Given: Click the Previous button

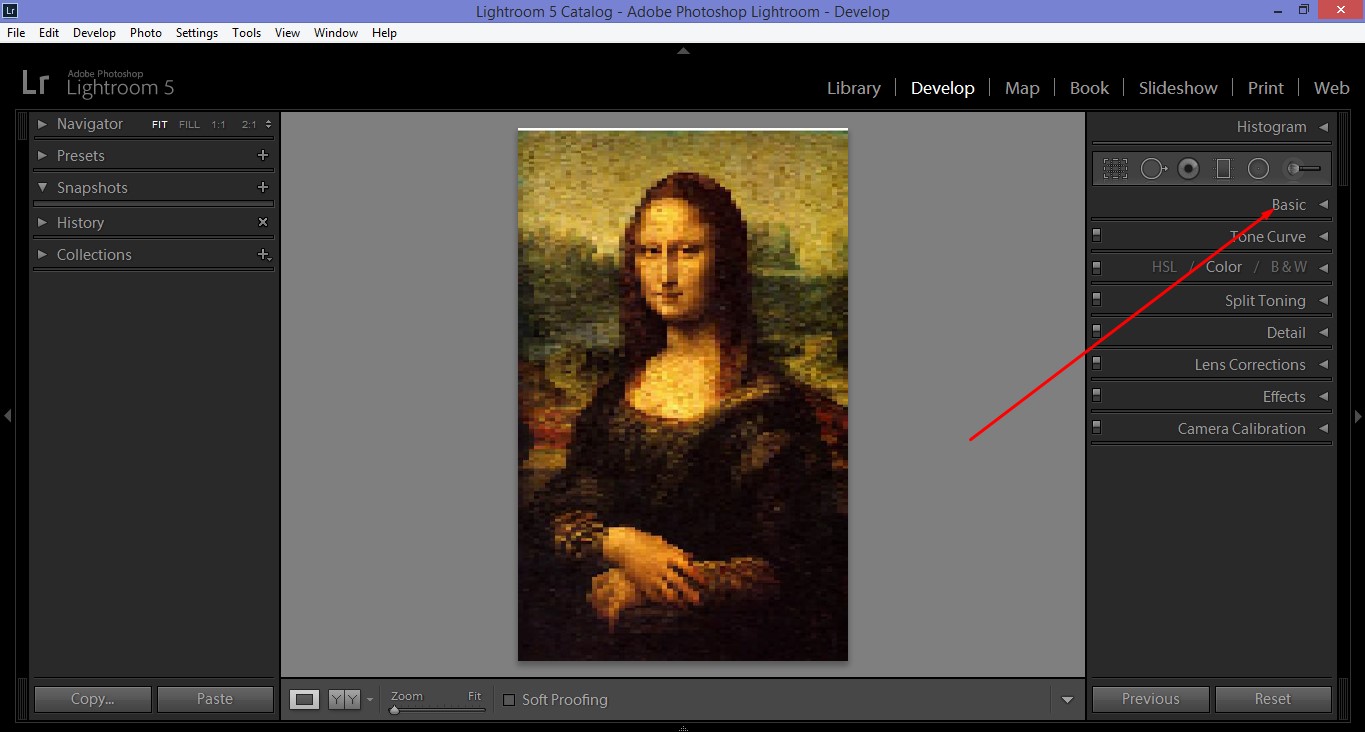Looking at the screenshot, I should coord(1151,699).
